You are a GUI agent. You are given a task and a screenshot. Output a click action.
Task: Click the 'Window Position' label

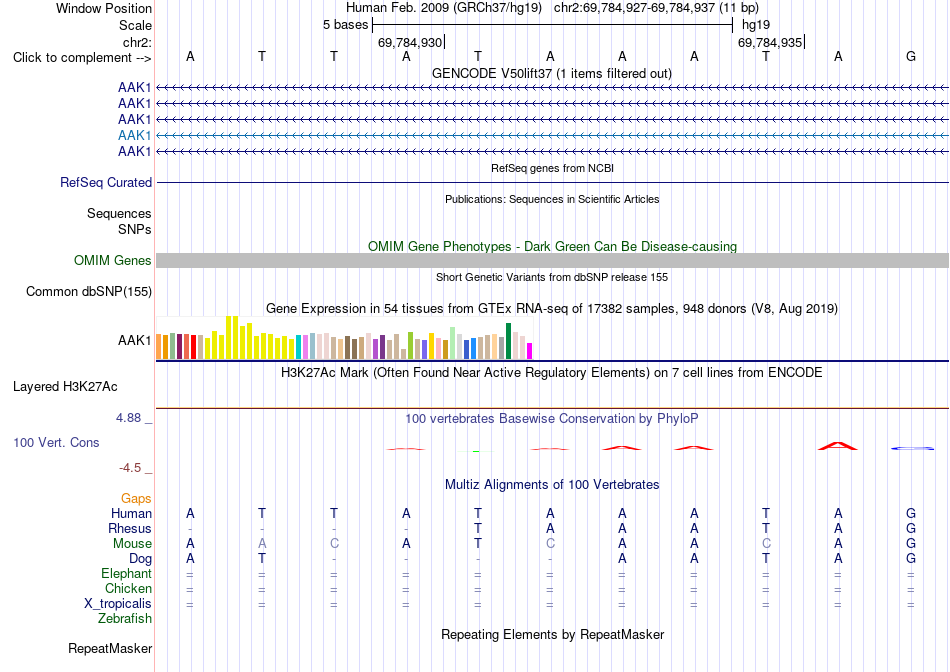[104, 8]
